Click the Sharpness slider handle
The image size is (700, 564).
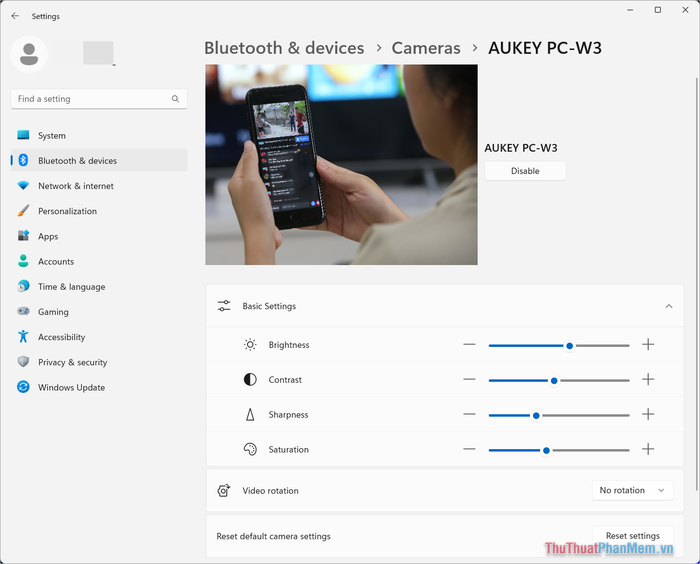pos(536,415)
